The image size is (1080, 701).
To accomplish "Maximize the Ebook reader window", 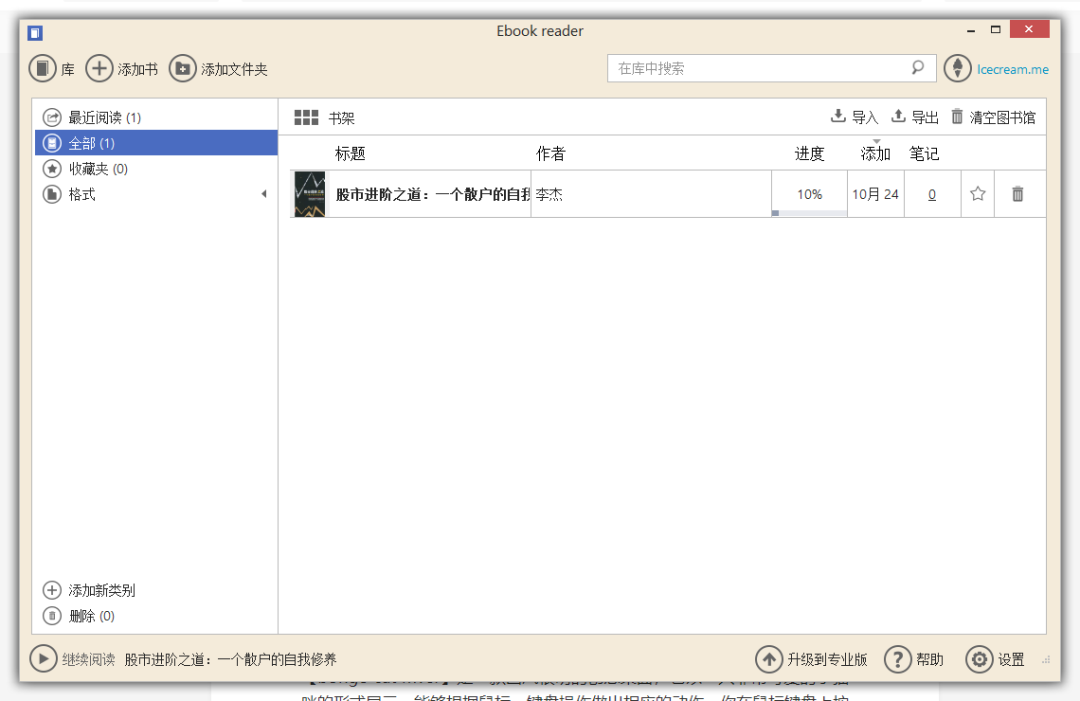I will coord(995,30).
